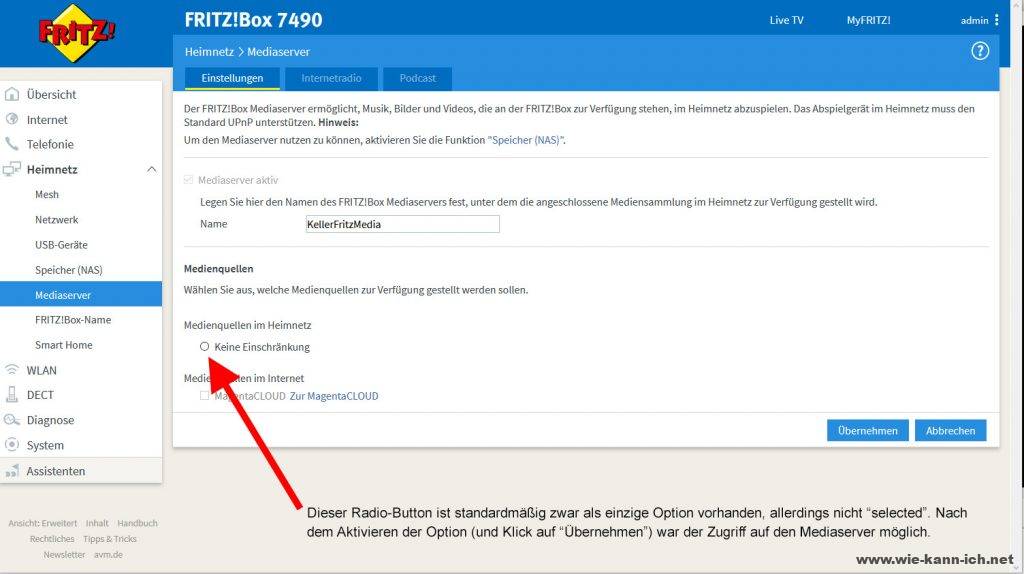Select the Keine Einschränkung radio button

[x=205, y=347]
